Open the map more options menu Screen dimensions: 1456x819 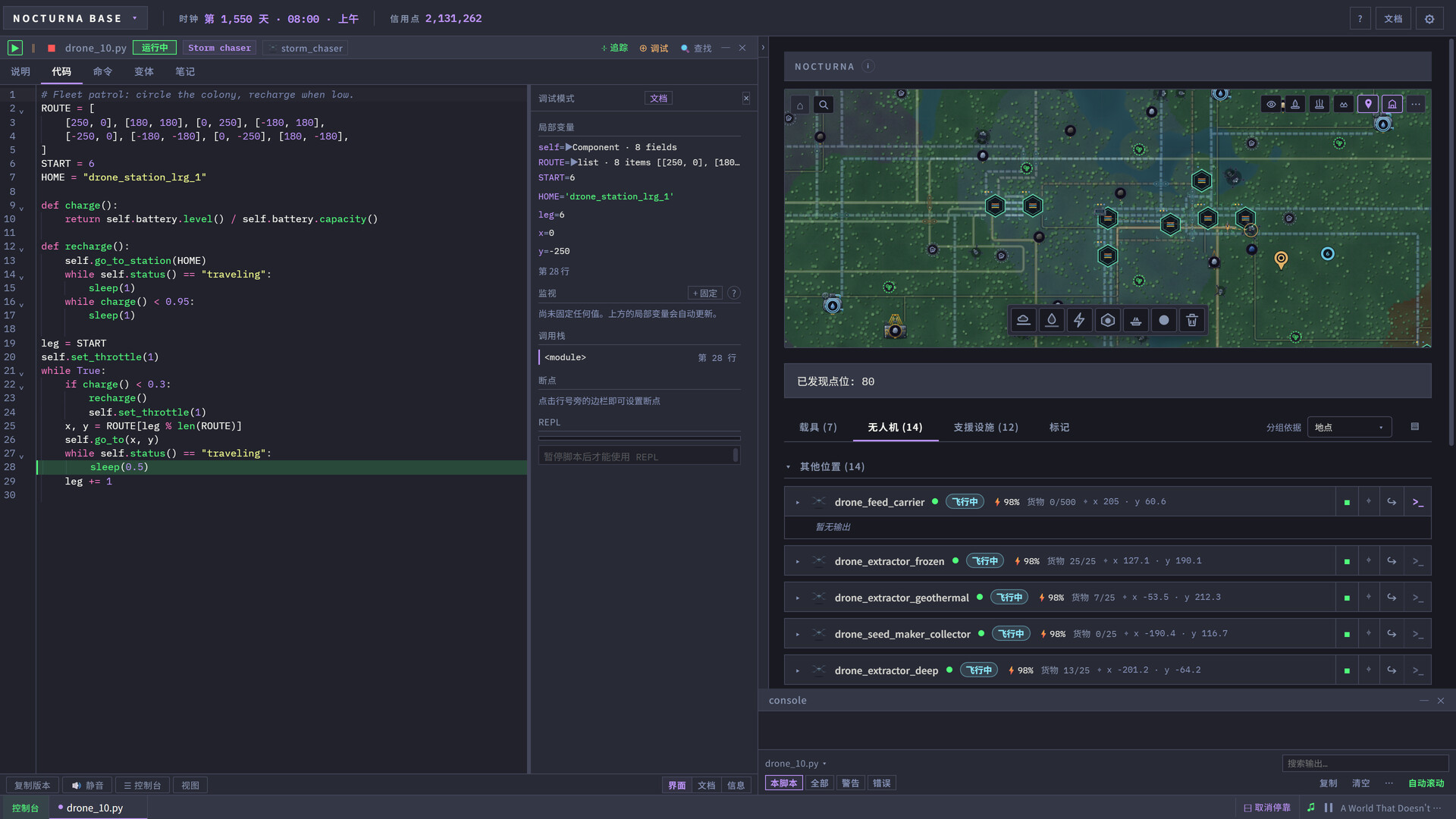[1416, 105]
